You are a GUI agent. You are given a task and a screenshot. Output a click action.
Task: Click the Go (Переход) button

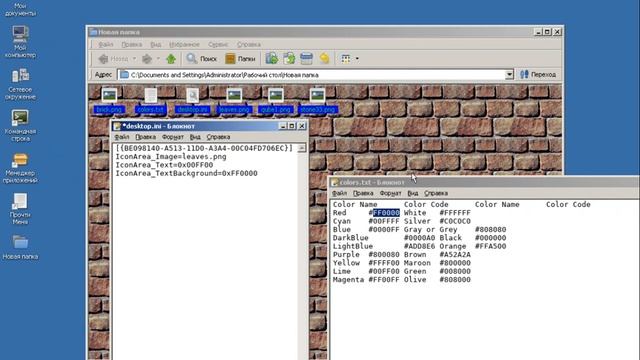coord(538,75)
